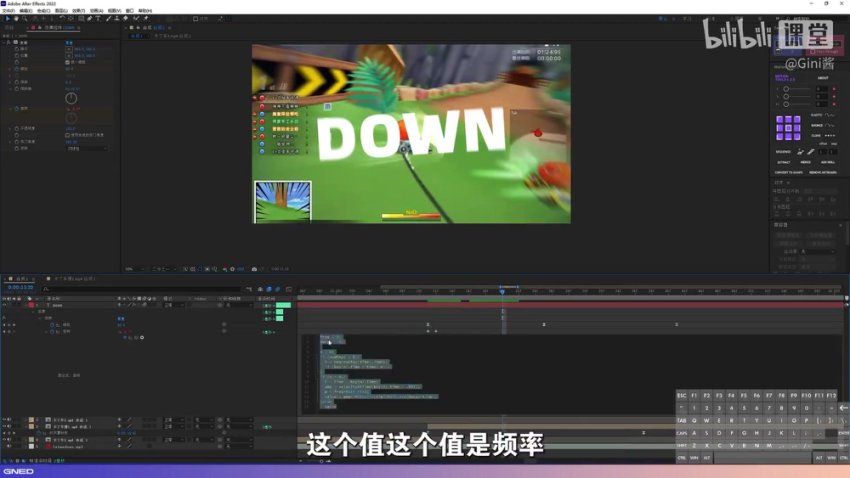Click the purple anchor point grid in Motion panel
This screenshot has width=850, height=478.
pos(789,127)
